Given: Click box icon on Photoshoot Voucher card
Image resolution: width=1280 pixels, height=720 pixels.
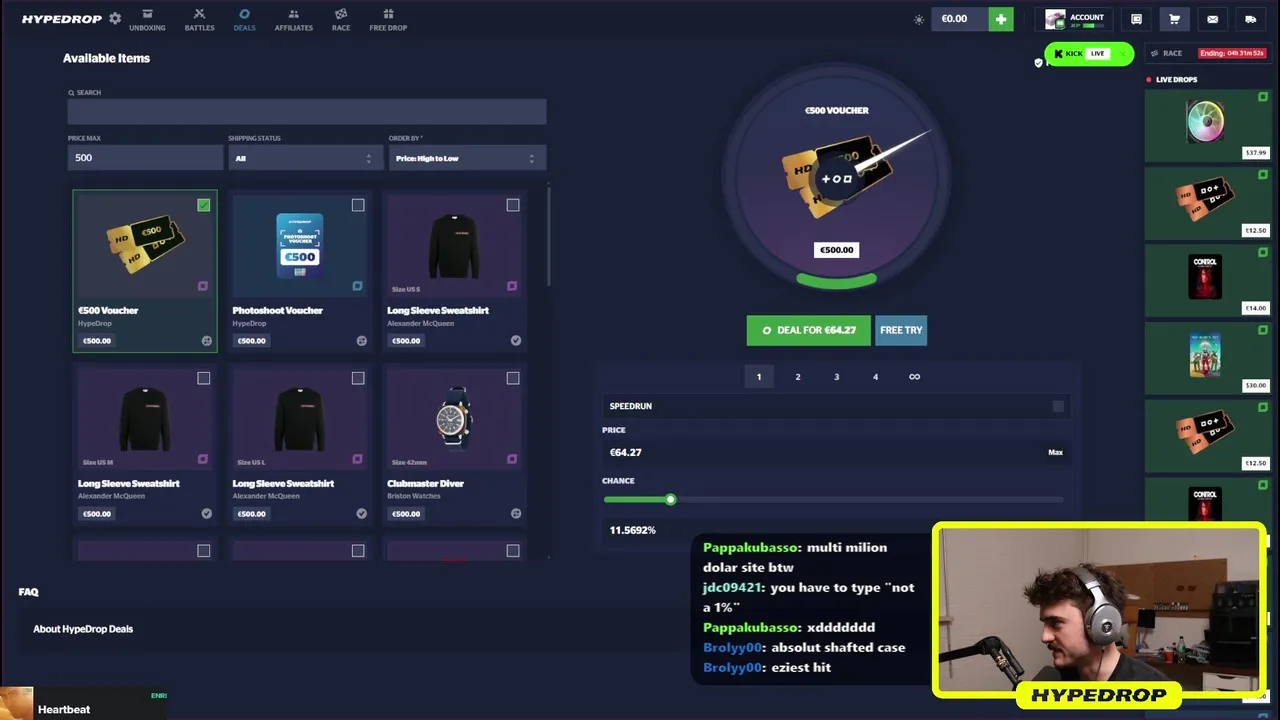Looking at the screenshot, I should pos(357,286).
